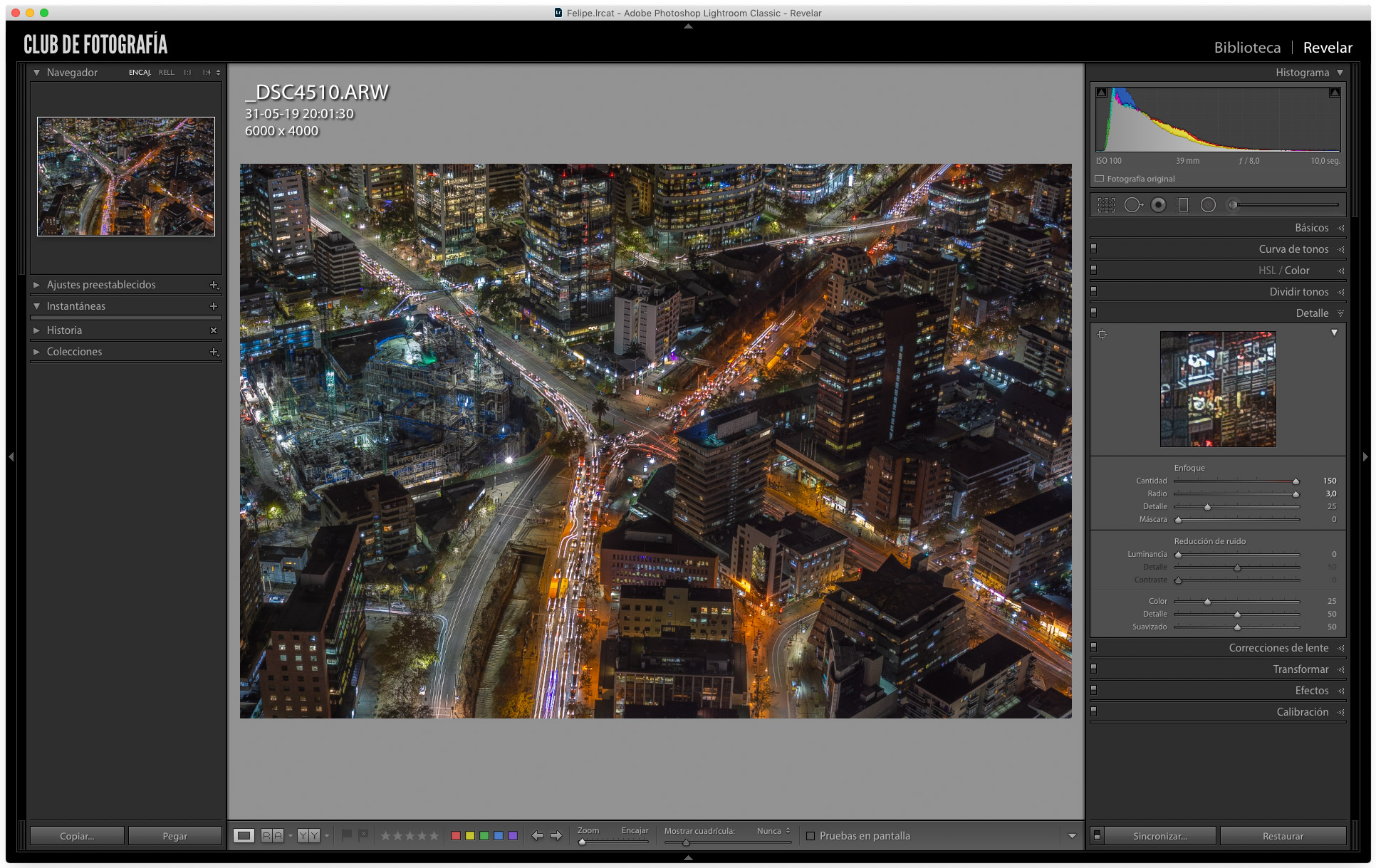Select the Crop Overlay tool
This screenshot has width=1376, height=868.
[x=1105, y=205]
